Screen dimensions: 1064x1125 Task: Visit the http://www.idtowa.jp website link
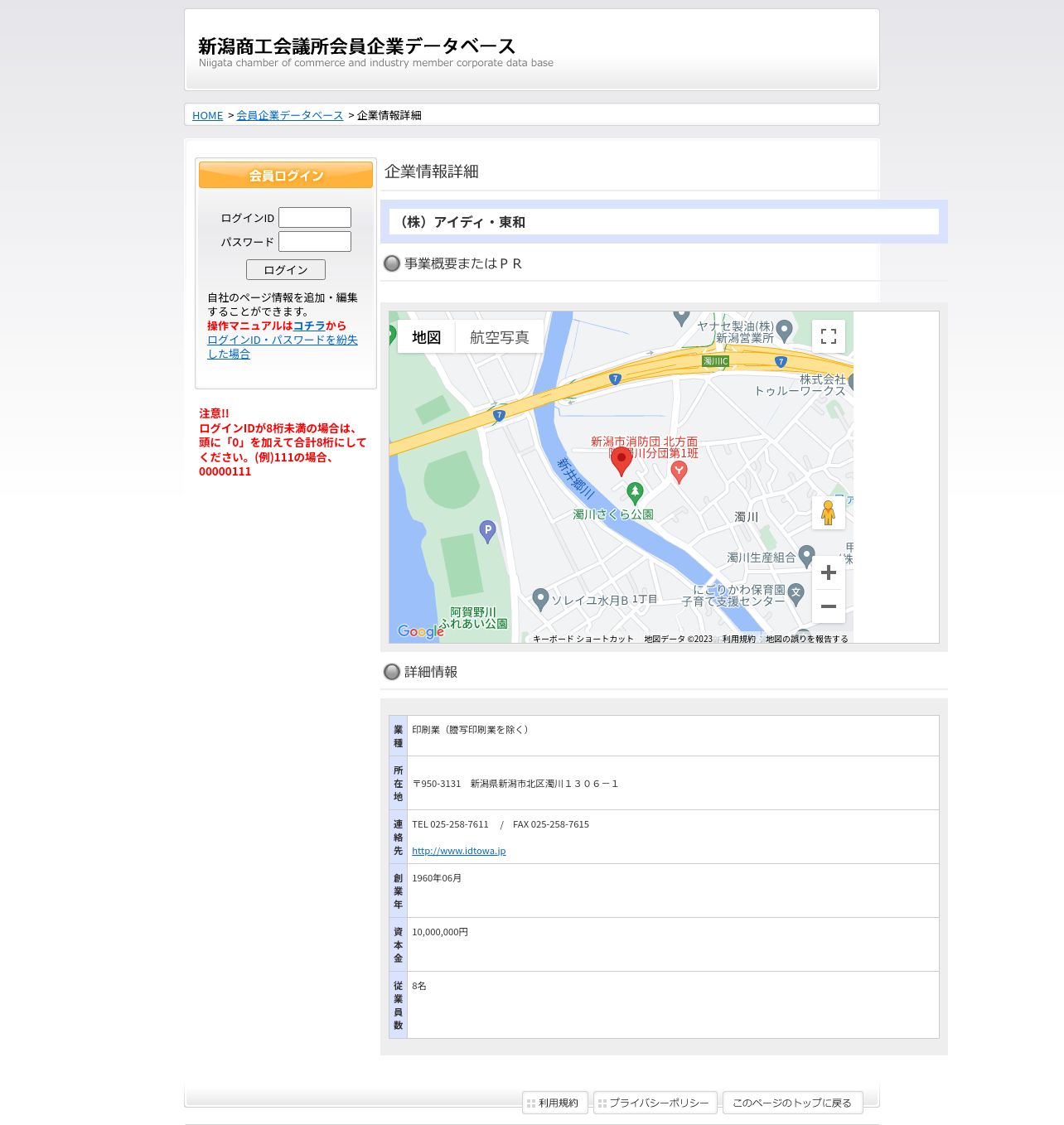(x=459, y=851)
